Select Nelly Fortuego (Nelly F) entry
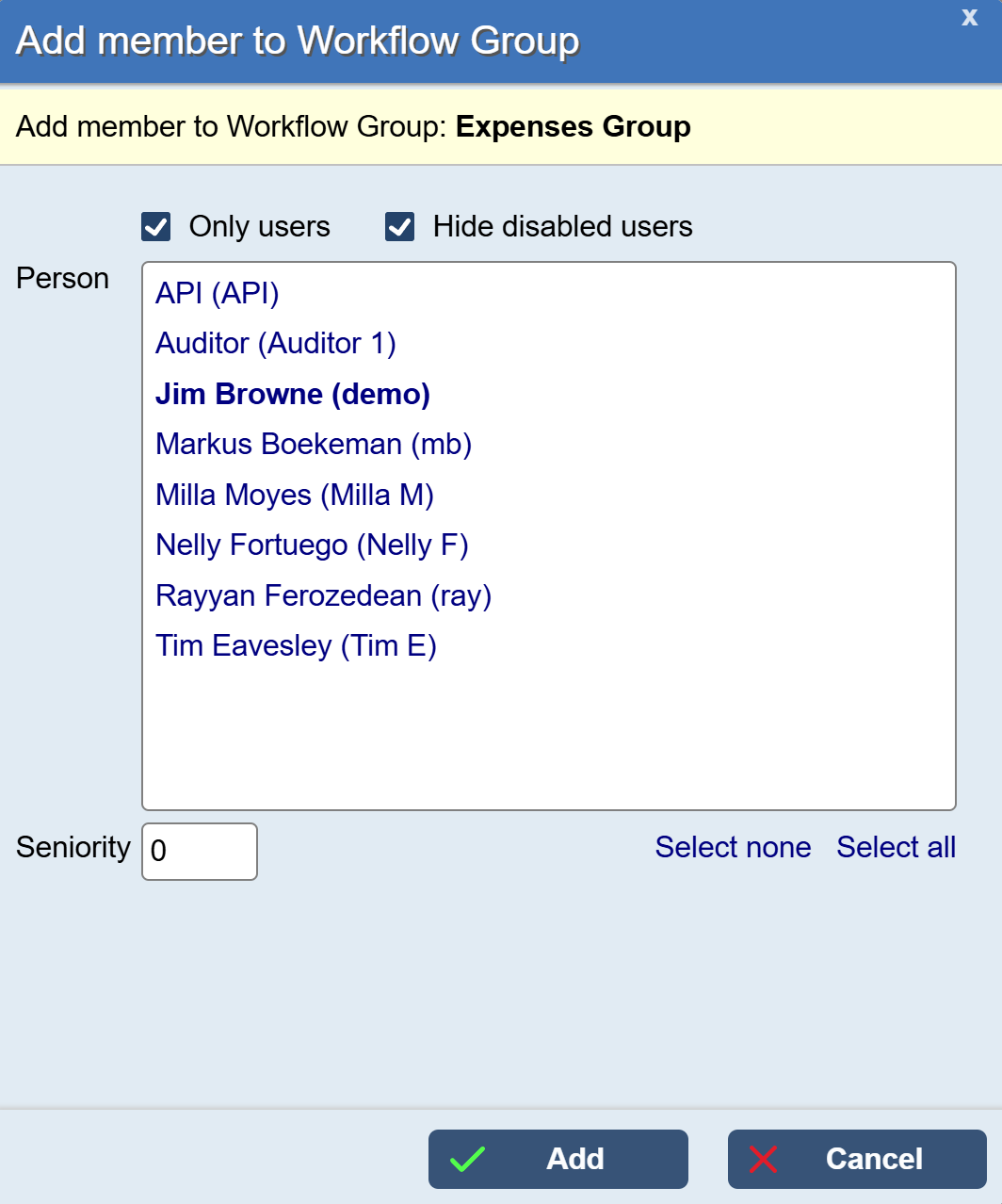The height and width of the screenshot is (1204, 1002). [x=312, y=545]
